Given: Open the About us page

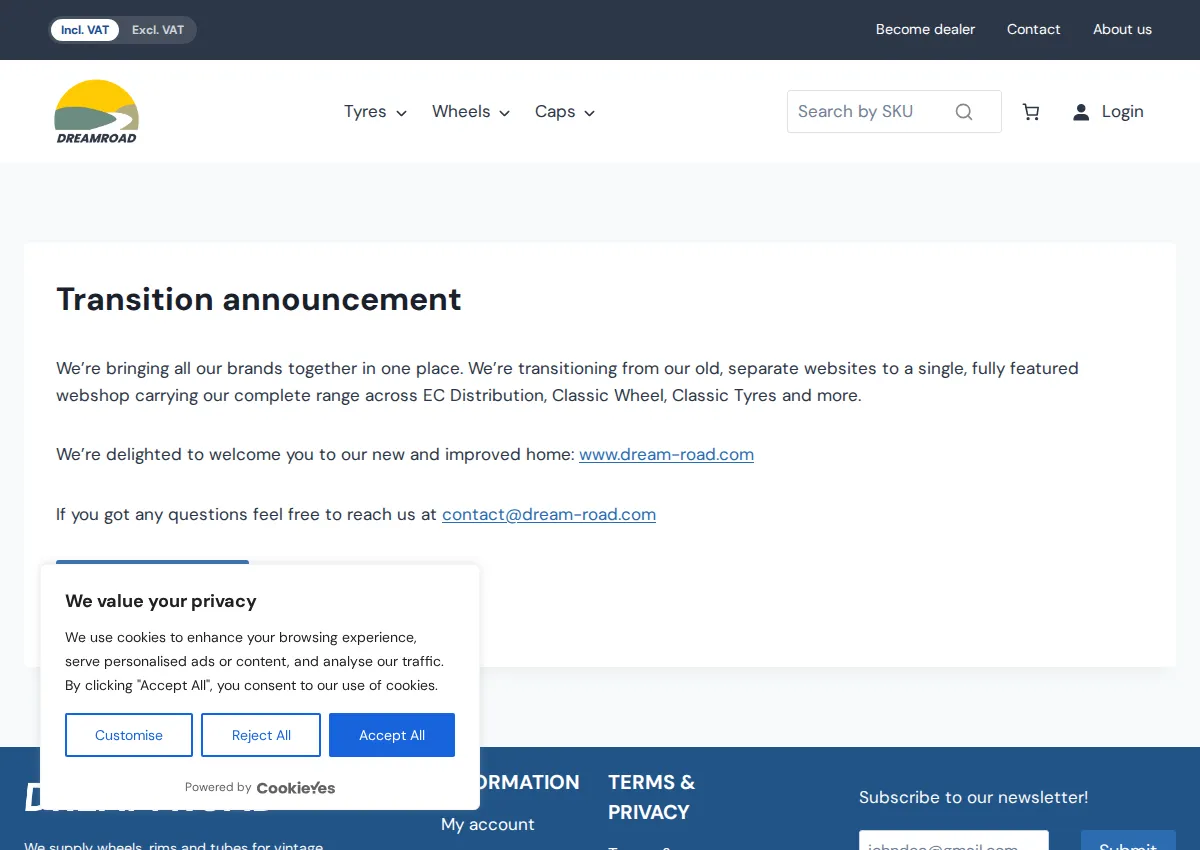Looking at the screenshot, I should coord(1122,30).
